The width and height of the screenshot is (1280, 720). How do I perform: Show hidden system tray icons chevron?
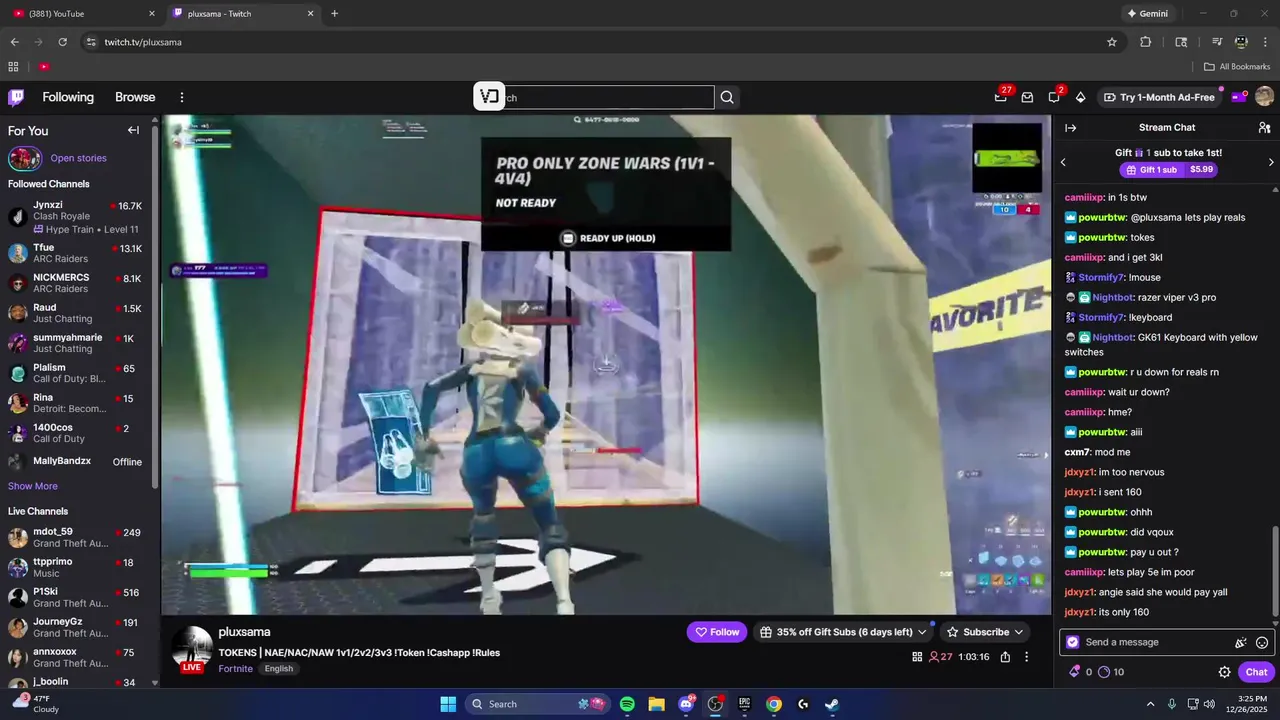[1150, 704]
